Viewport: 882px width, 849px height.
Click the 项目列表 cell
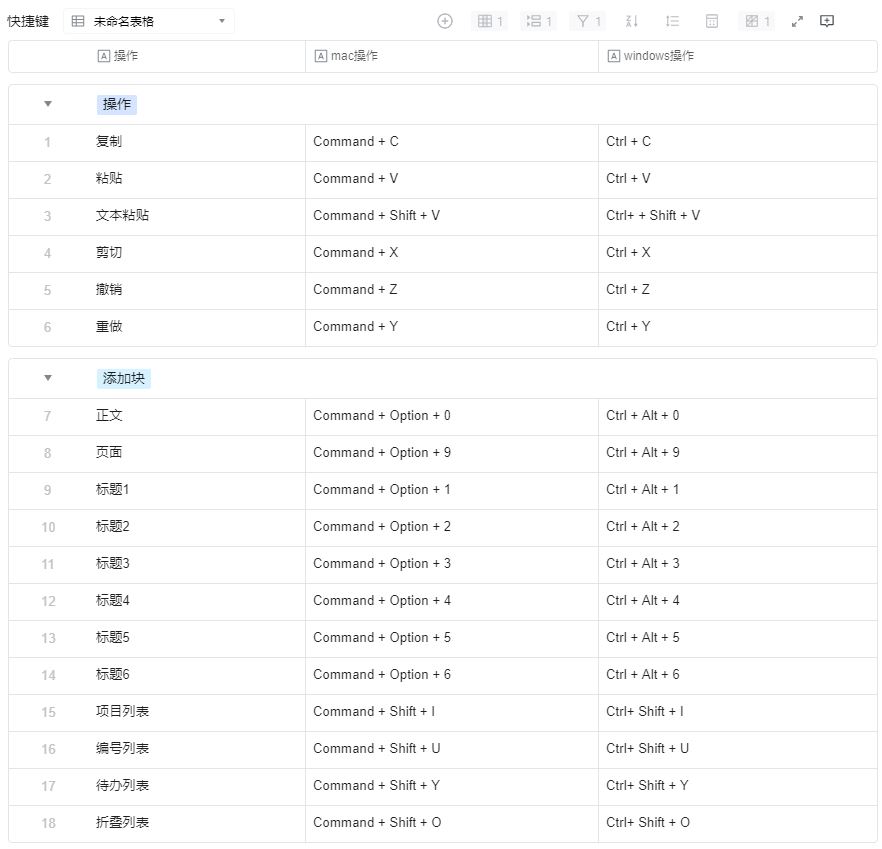pyautogui.click(x=196, y=712)
